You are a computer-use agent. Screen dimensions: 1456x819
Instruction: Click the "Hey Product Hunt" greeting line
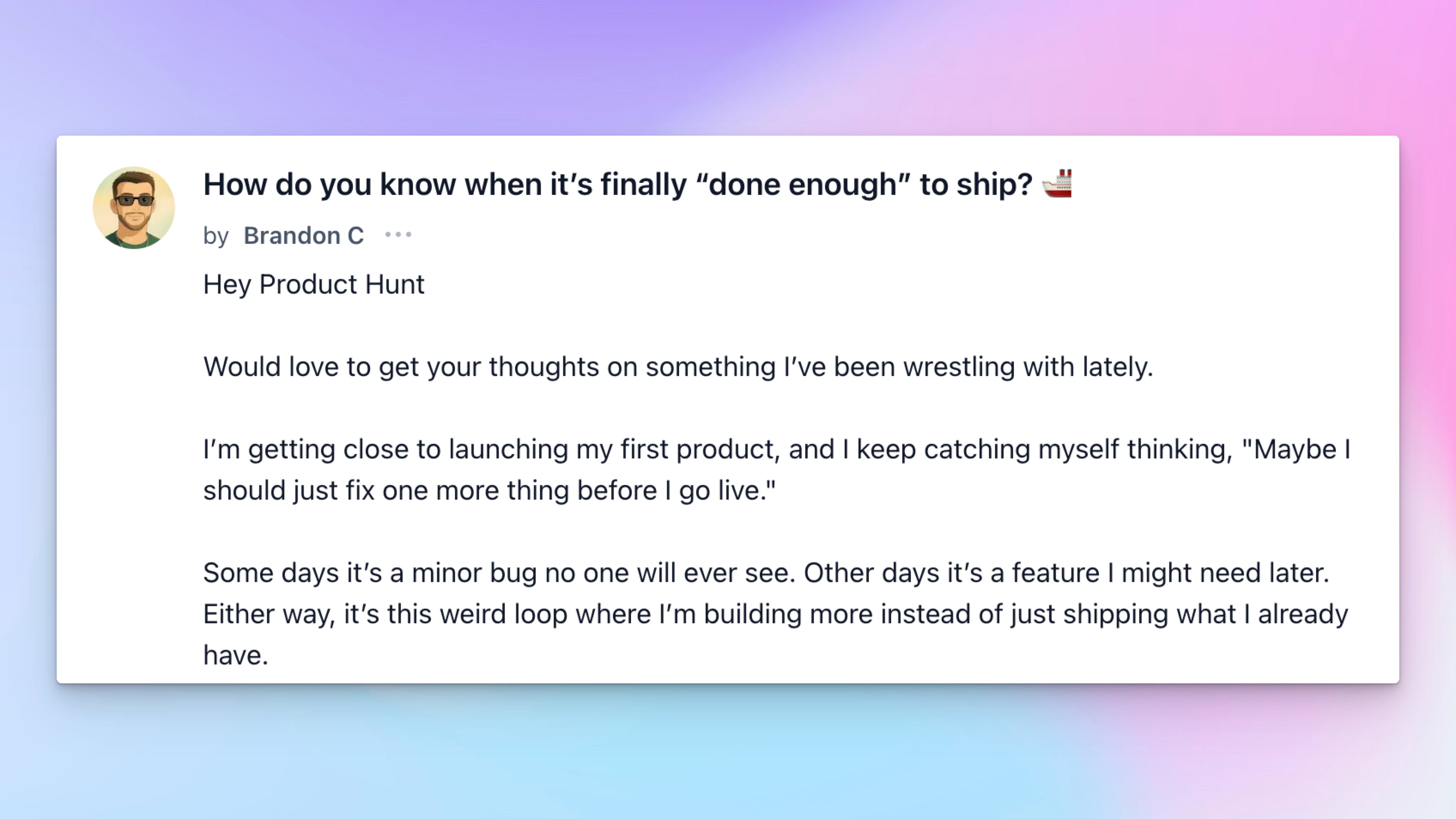[314, 284]
